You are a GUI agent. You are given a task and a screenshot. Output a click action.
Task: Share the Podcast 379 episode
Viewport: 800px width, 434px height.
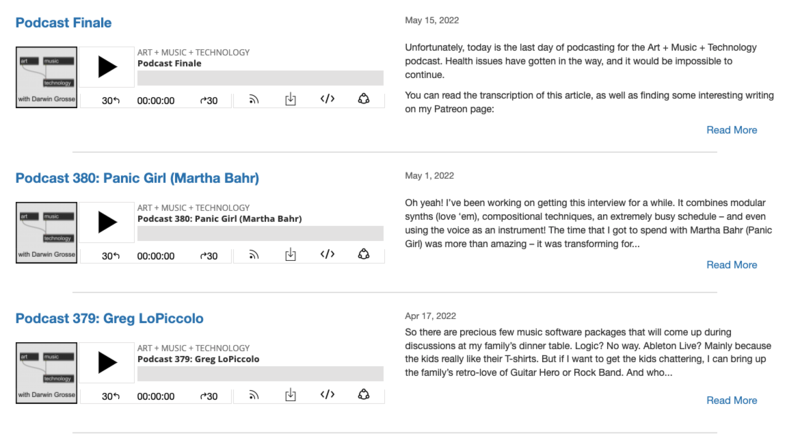point(364,395)
